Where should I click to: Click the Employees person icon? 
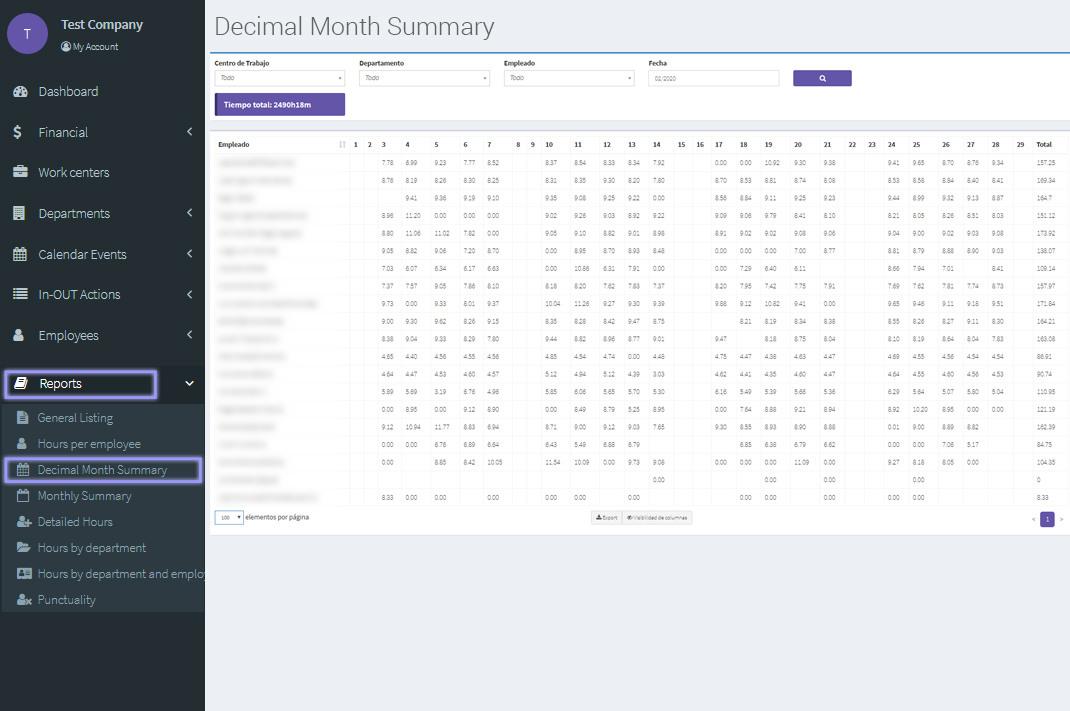click(19, 335)
